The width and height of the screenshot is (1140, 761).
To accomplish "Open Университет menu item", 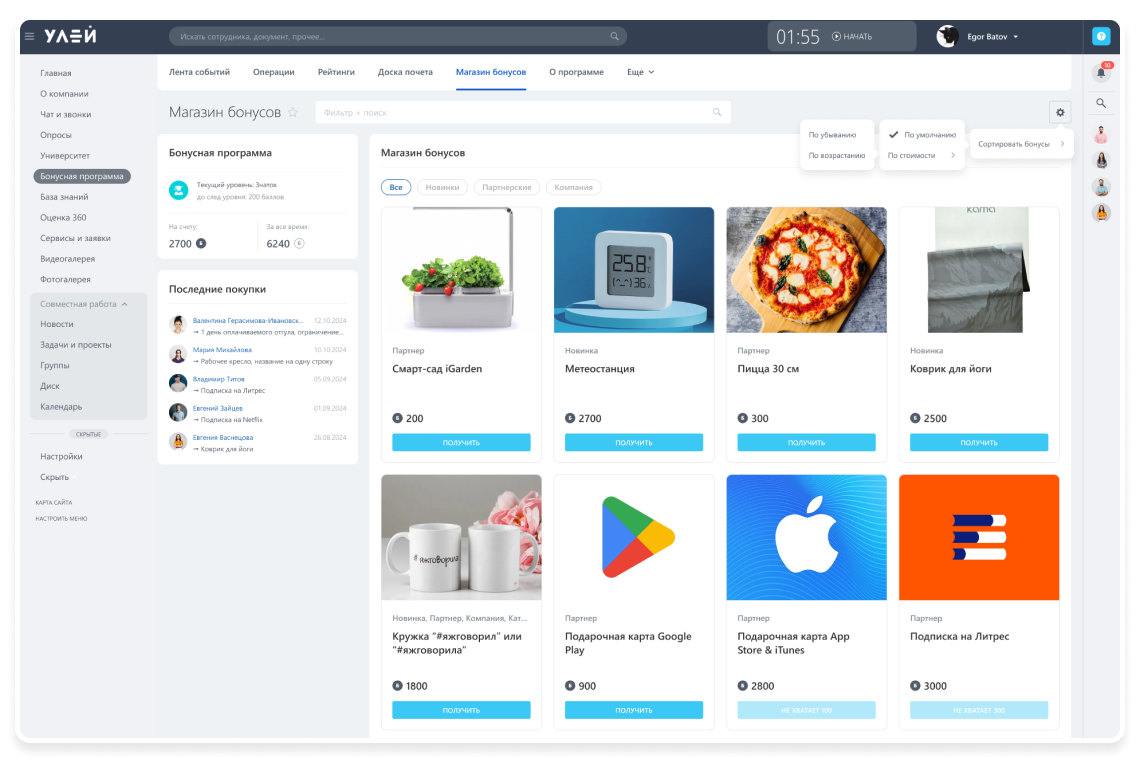I will 65,156.
